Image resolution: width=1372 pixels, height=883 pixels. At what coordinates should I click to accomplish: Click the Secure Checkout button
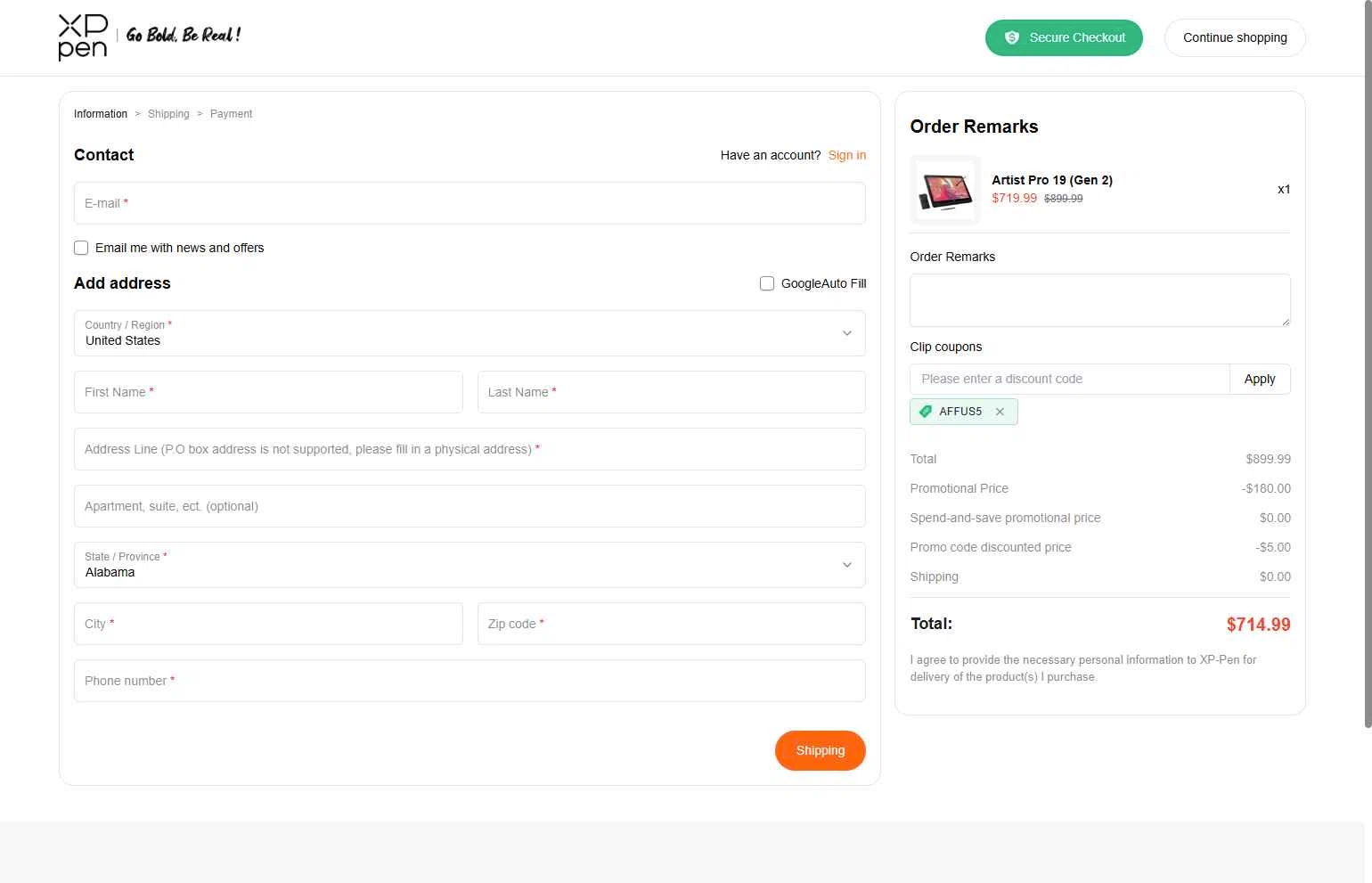click(1064, 37)
